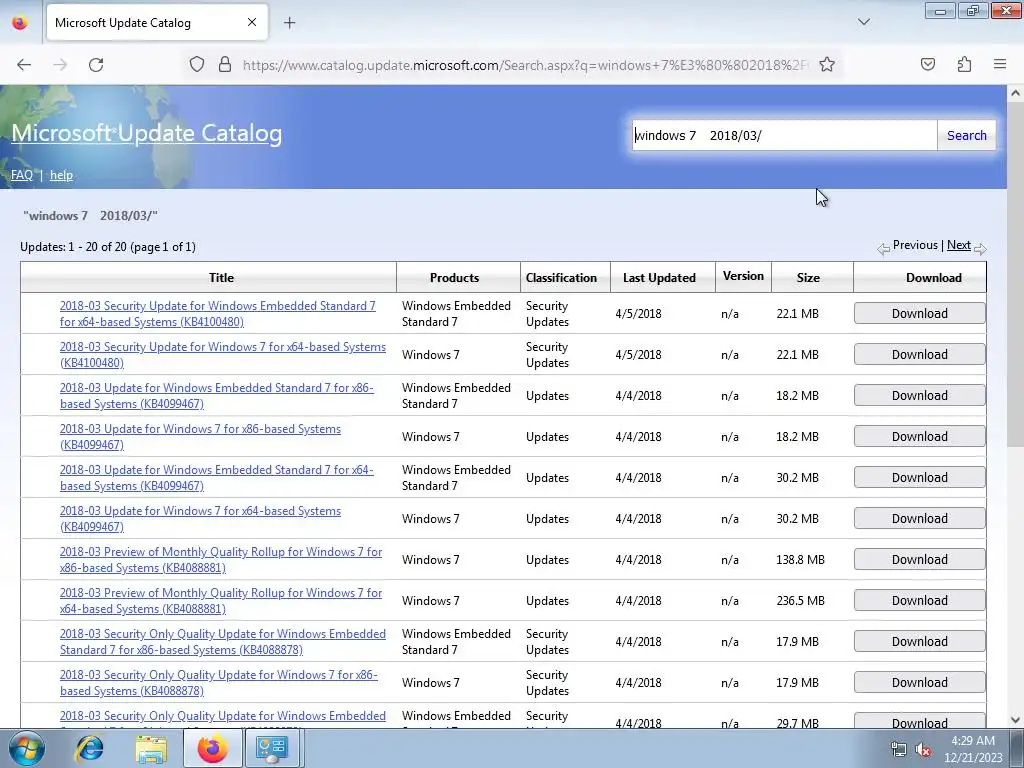Go to the Next results page

coord(959,245)
